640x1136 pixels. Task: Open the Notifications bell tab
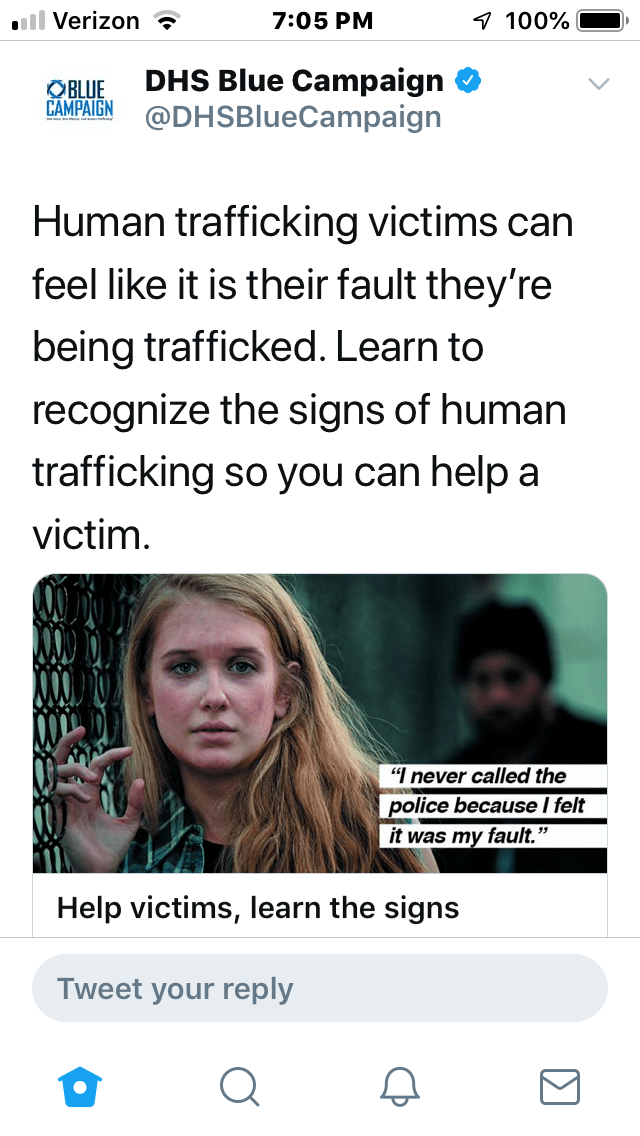[400, 1087]
